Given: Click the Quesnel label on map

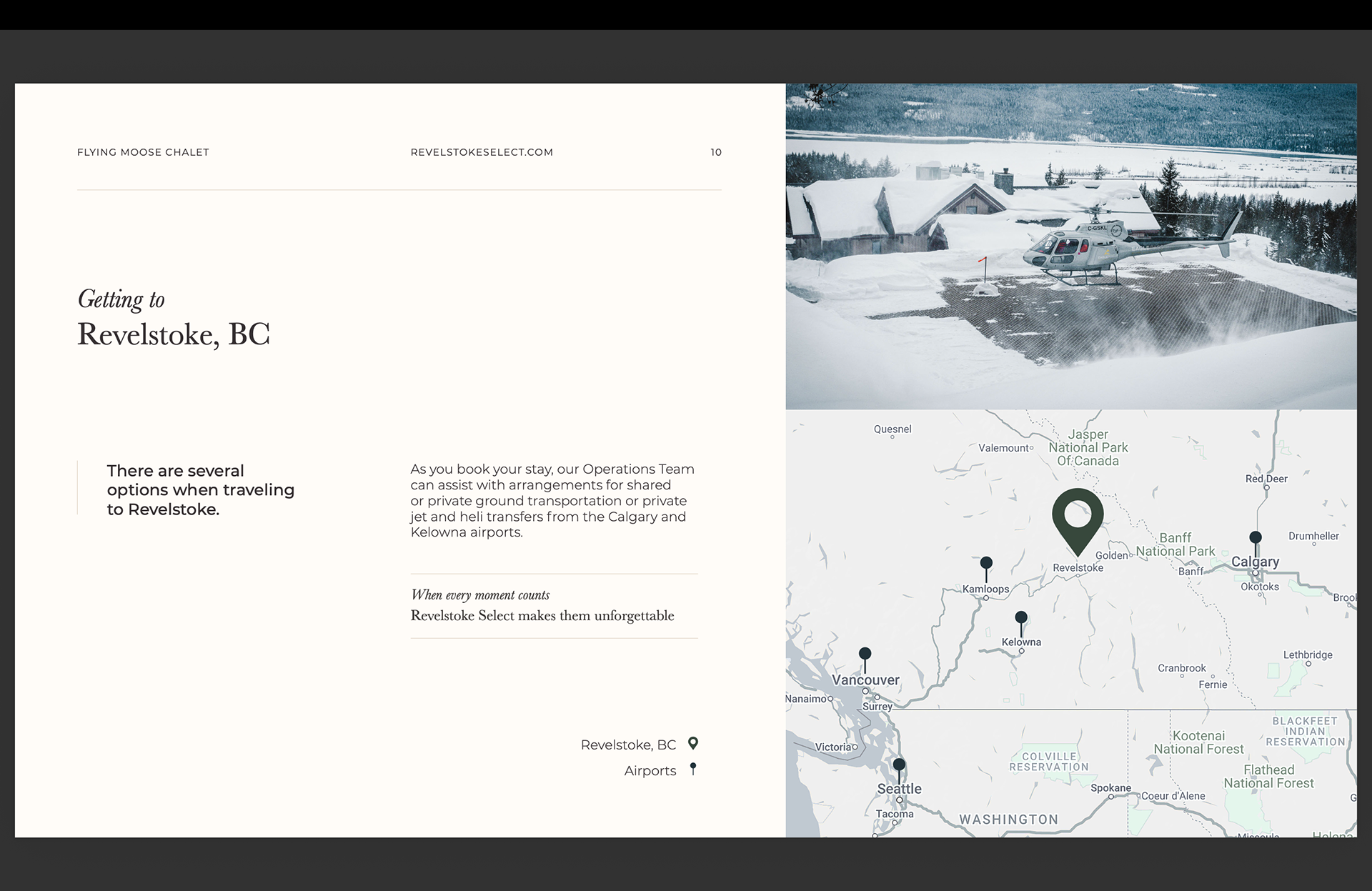Looking at the screenshot, I should point(893,429).
